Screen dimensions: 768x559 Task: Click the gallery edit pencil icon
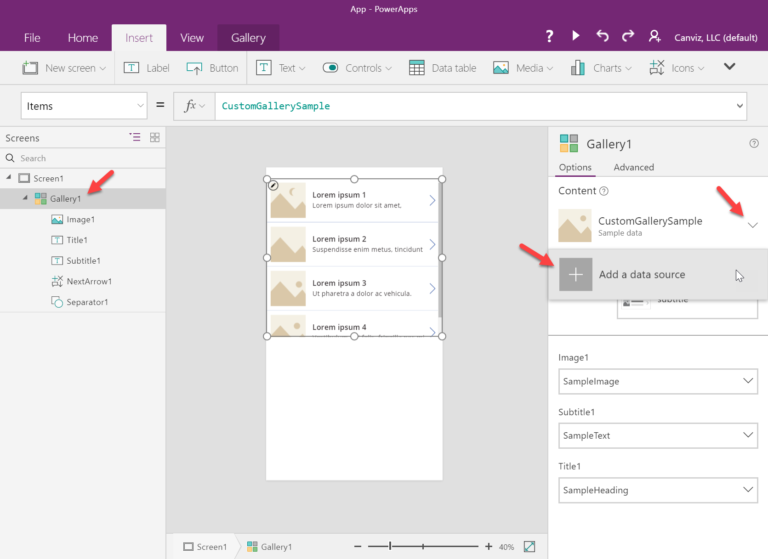(273, 185)
